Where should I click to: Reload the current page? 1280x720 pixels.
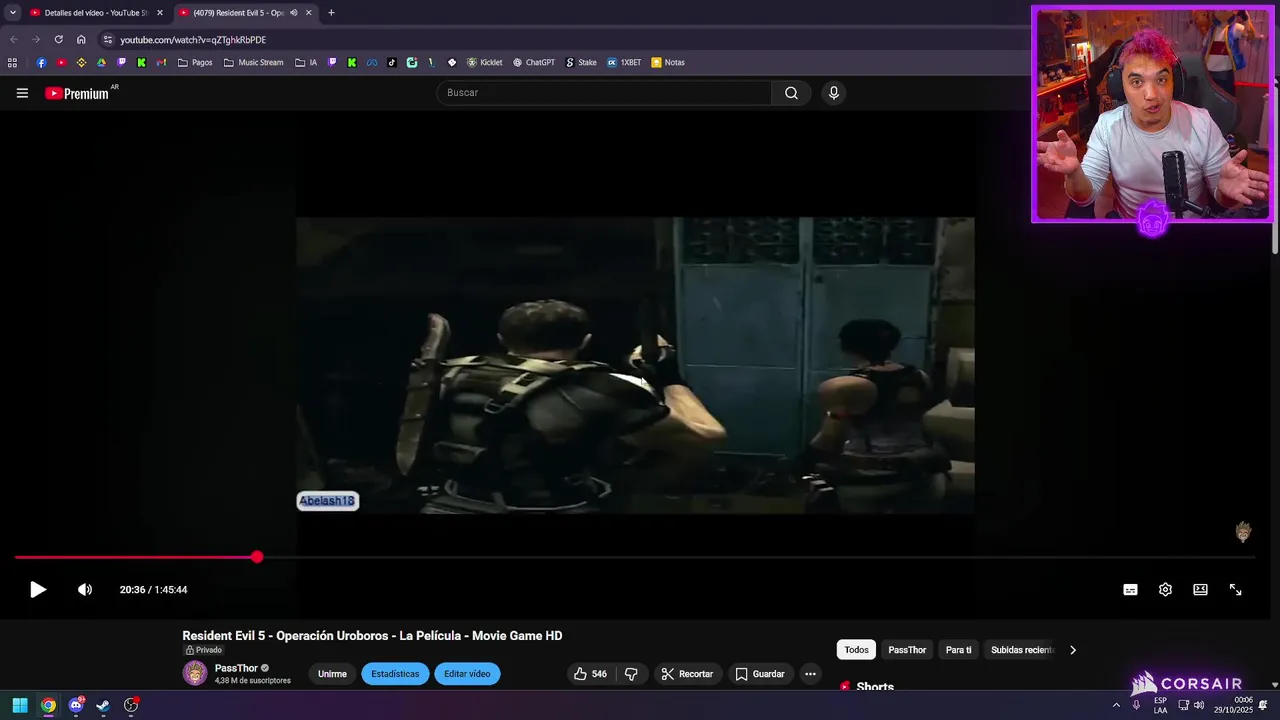[58, 39]
